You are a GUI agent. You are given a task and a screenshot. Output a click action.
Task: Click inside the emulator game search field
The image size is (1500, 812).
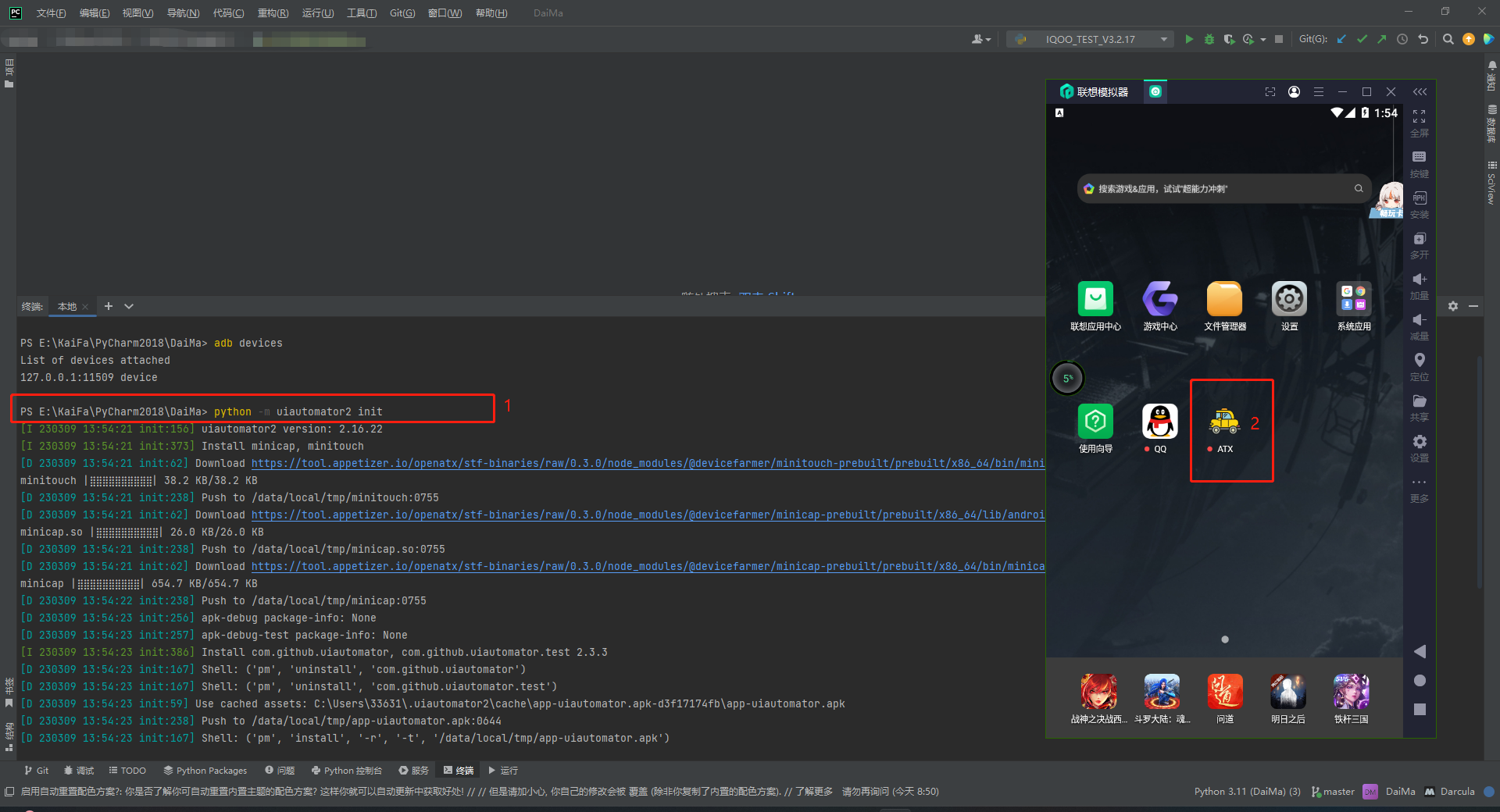pyautogui.click(x=1219, y=188)
